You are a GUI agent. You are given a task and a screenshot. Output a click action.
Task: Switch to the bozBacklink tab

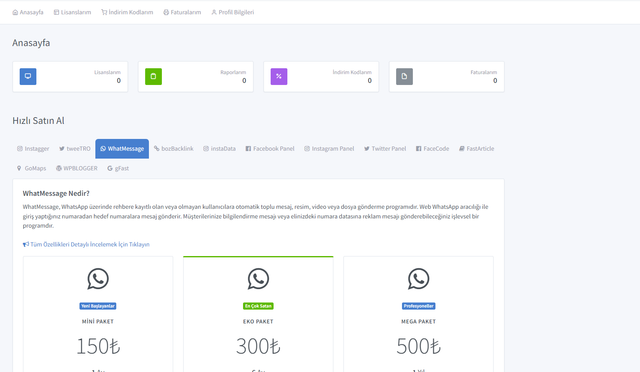pyautogui.click(x=173, y=149)
